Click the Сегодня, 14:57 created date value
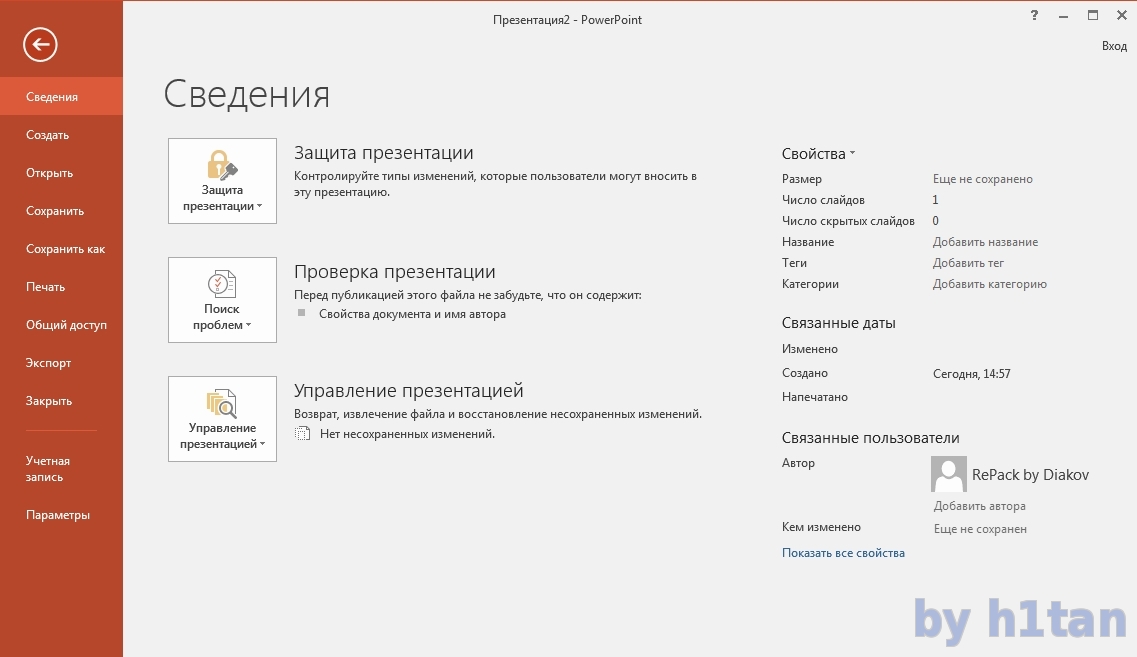Image resolution: width=1137 pixels, height=657 pixels. click(x=972, y=374)
